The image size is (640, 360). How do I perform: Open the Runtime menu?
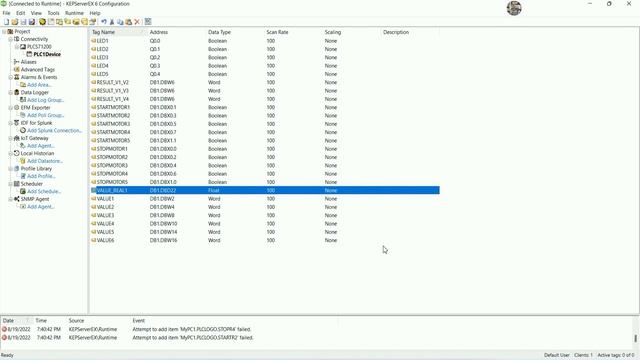click(x=74, y=13)
